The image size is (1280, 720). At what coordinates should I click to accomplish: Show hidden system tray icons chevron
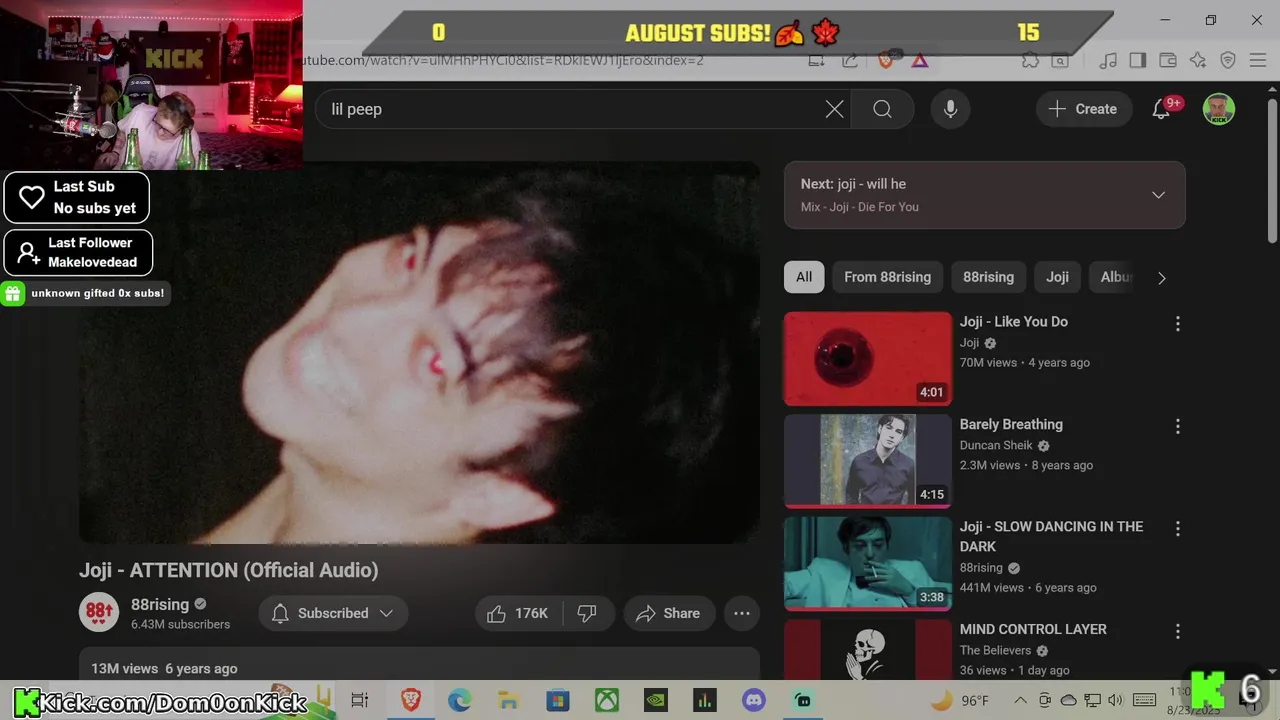[x=1020, y=700]
